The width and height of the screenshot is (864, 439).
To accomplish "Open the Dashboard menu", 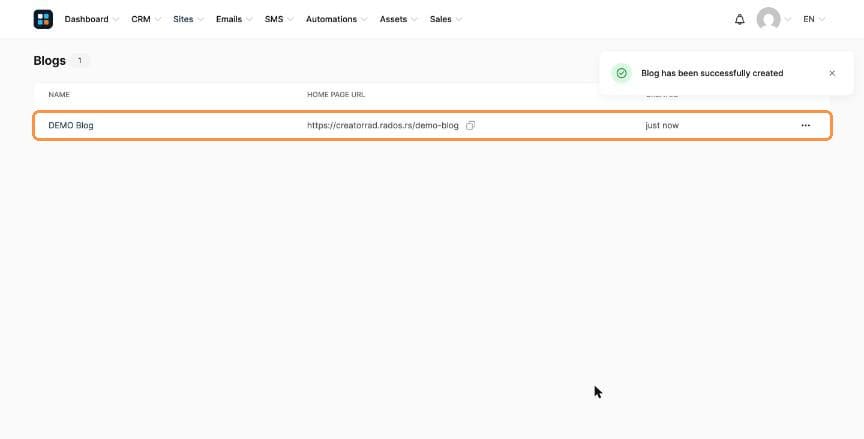I will pyautogui.click(x=87, y=19).
